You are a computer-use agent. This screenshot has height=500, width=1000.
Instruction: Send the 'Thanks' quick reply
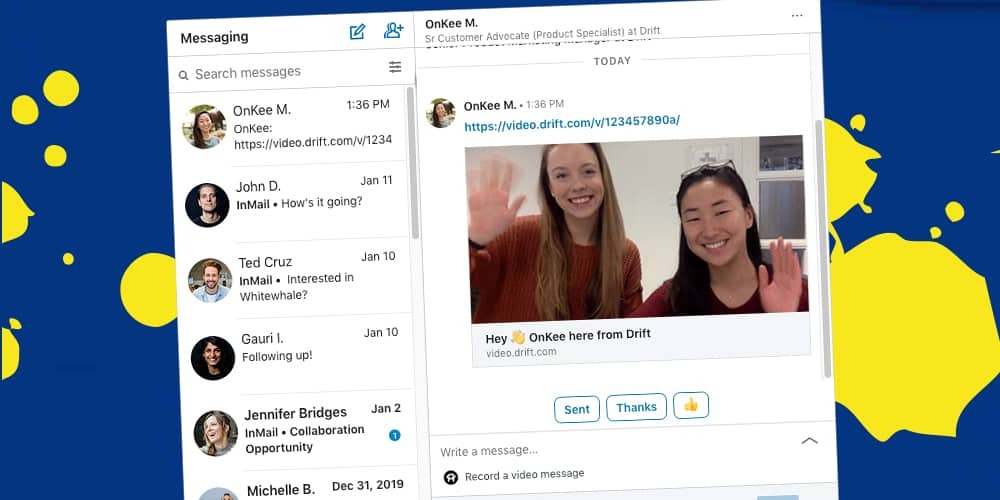(x=636, y=407)
